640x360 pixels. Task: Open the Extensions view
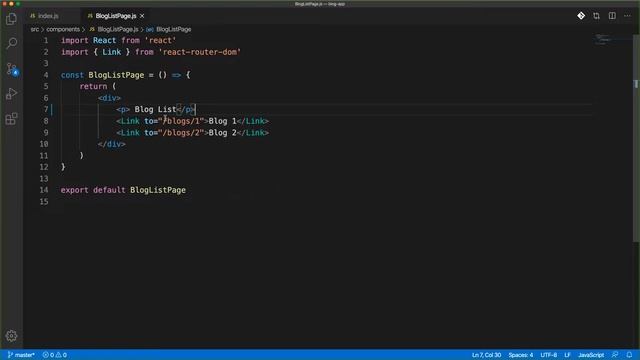tap(11, 119)
